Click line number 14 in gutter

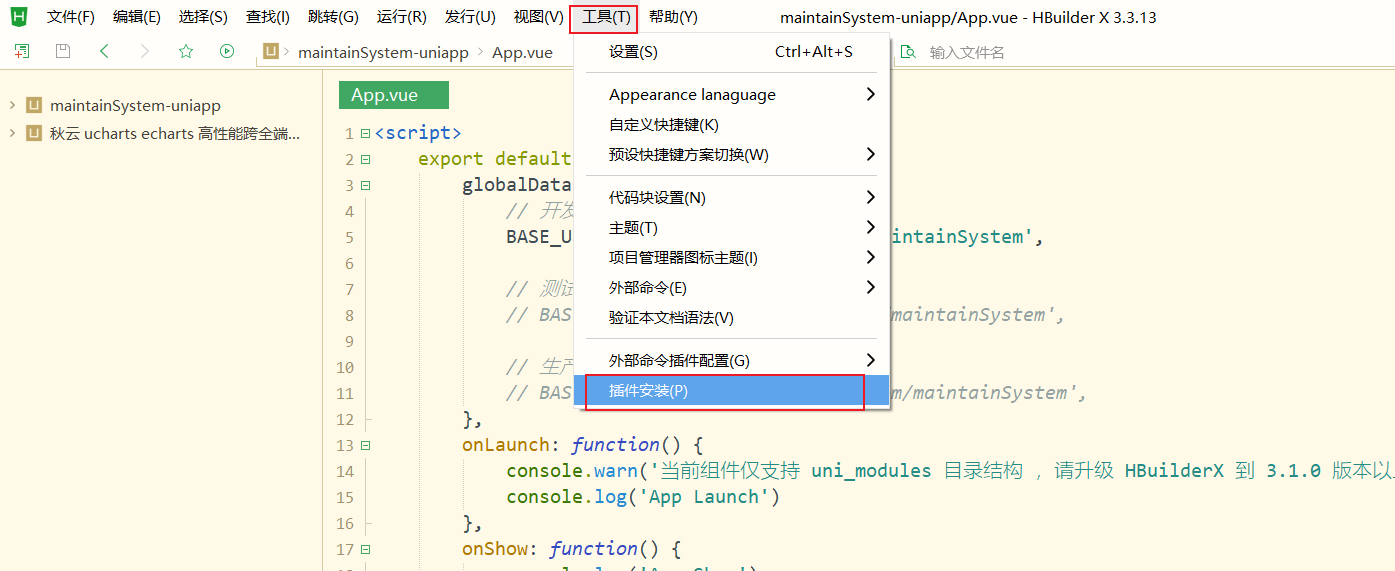pyautogui.click(x=345, y=471)
